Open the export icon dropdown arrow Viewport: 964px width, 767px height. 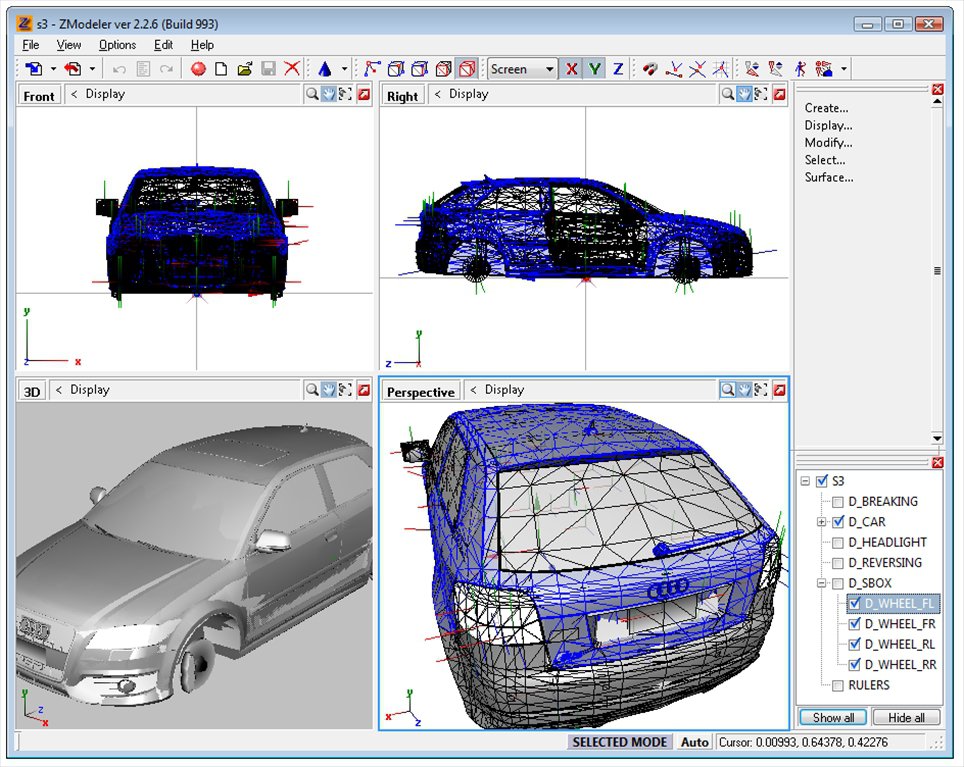(x=92, y=69)
